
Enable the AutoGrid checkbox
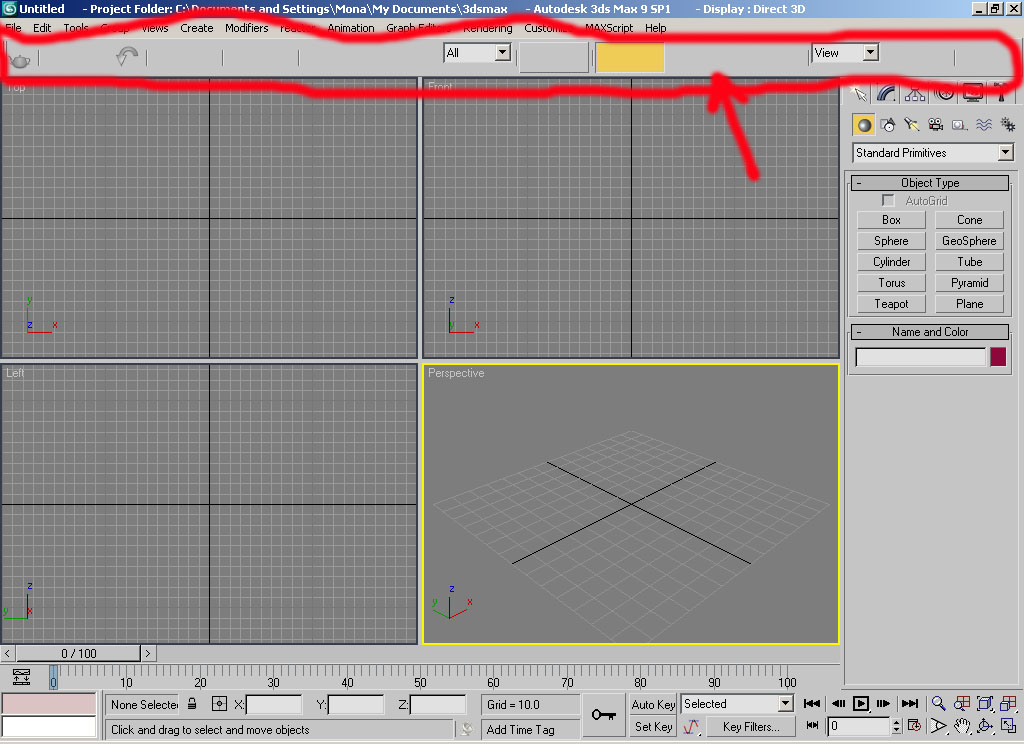(x=888, y=201)
